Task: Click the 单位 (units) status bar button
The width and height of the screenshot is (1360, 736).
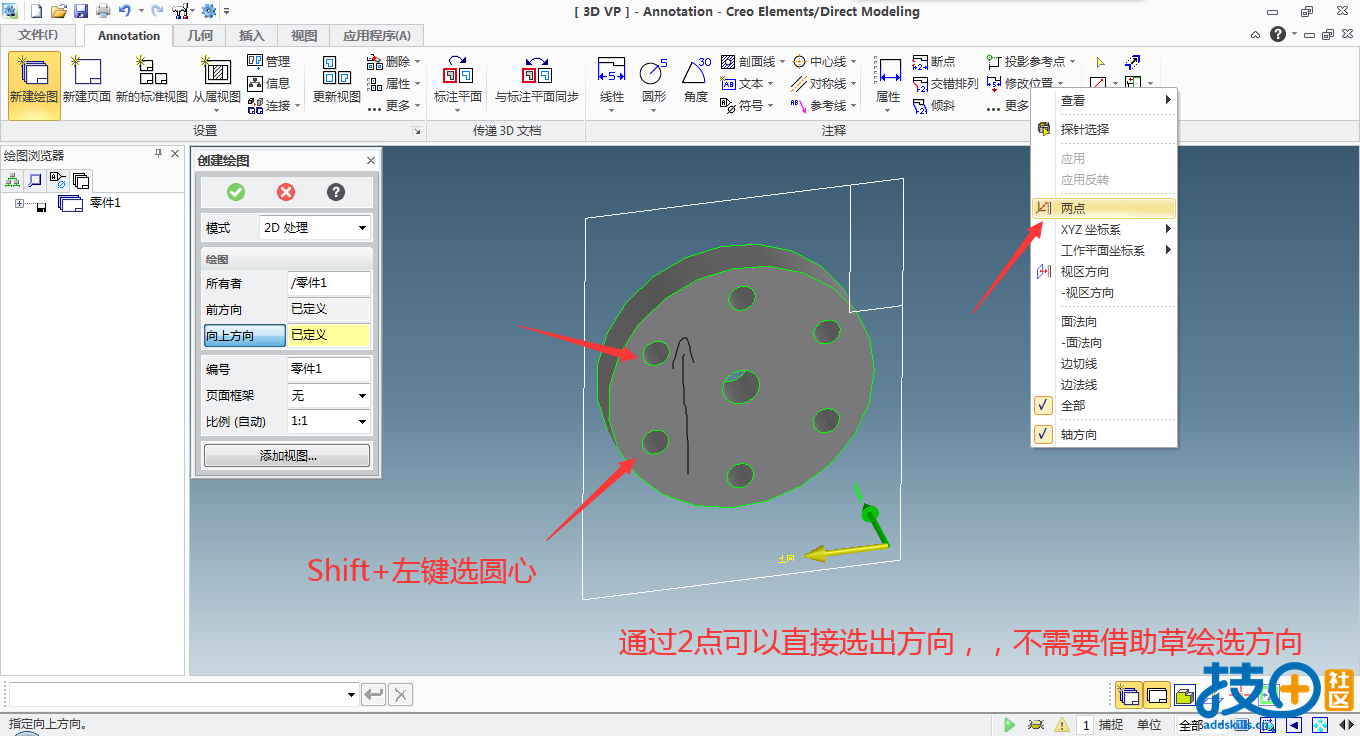Action: tap(1149, 725)
